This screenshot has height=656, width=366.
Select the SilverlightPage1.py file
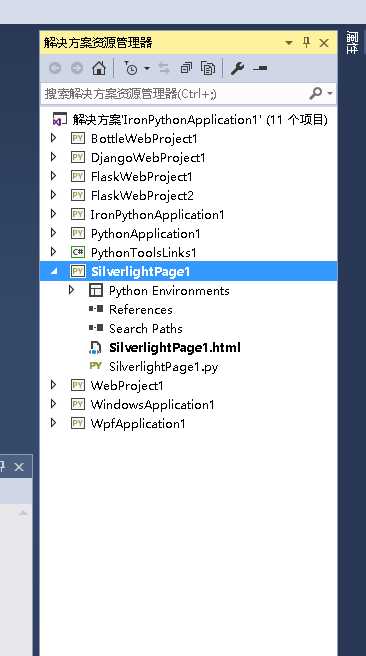[164, 366]
